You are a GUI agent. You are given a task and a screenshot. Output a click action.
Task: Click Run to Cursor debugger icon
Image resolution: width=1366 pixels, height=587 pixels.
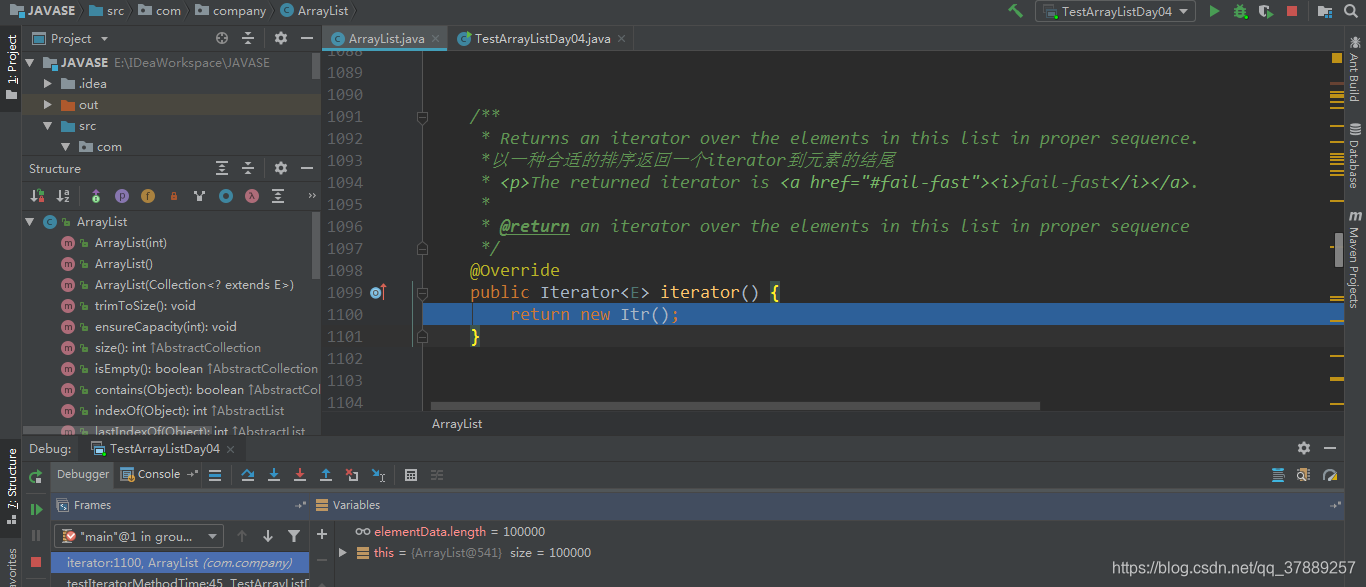(x=378, y=475)
